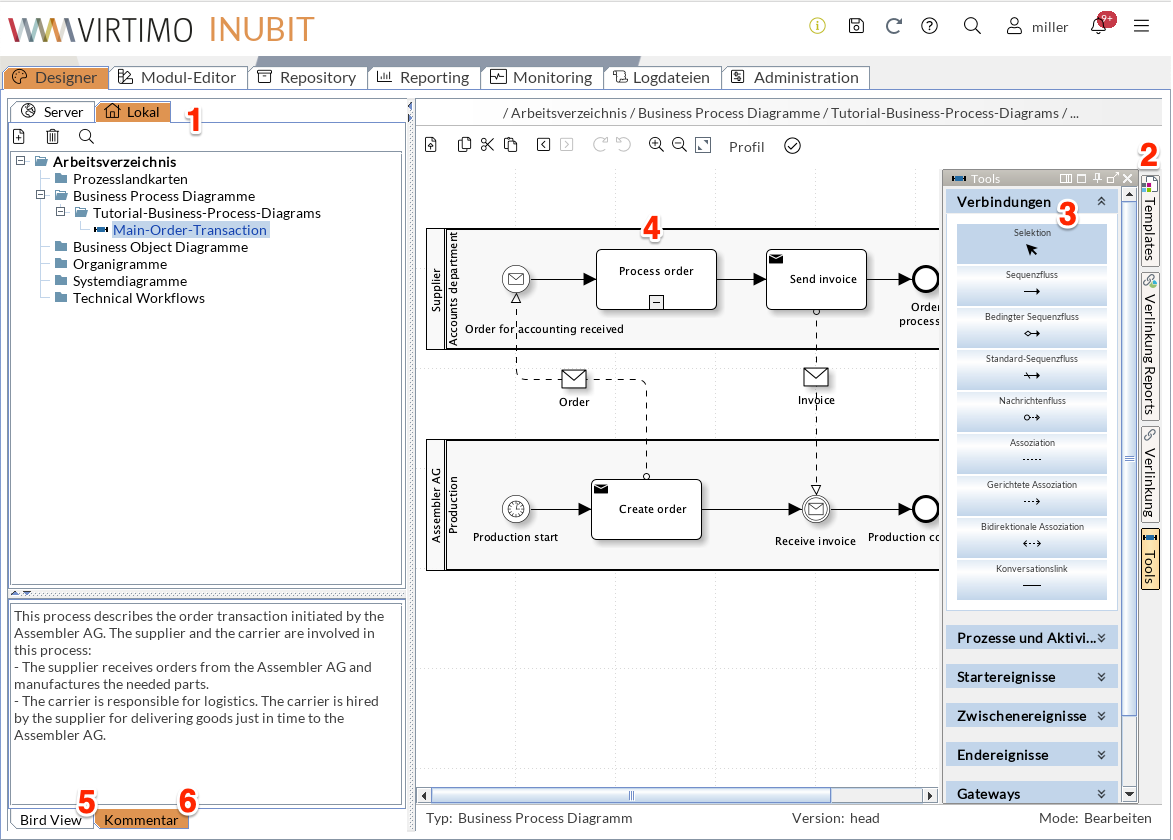Select the Sequenzfluss connection tool
This screenshot has height=840, width=1173.
(1031, 280)
